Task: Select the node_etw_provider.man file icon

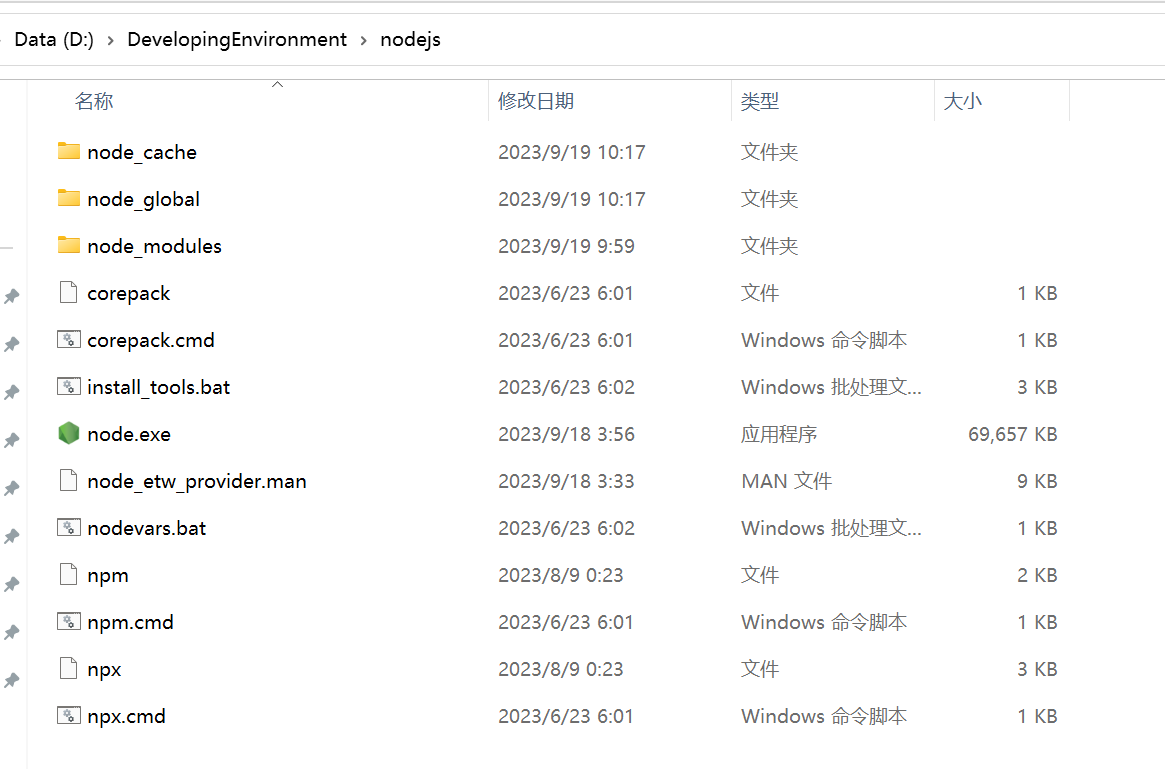Action: [68, 481]
